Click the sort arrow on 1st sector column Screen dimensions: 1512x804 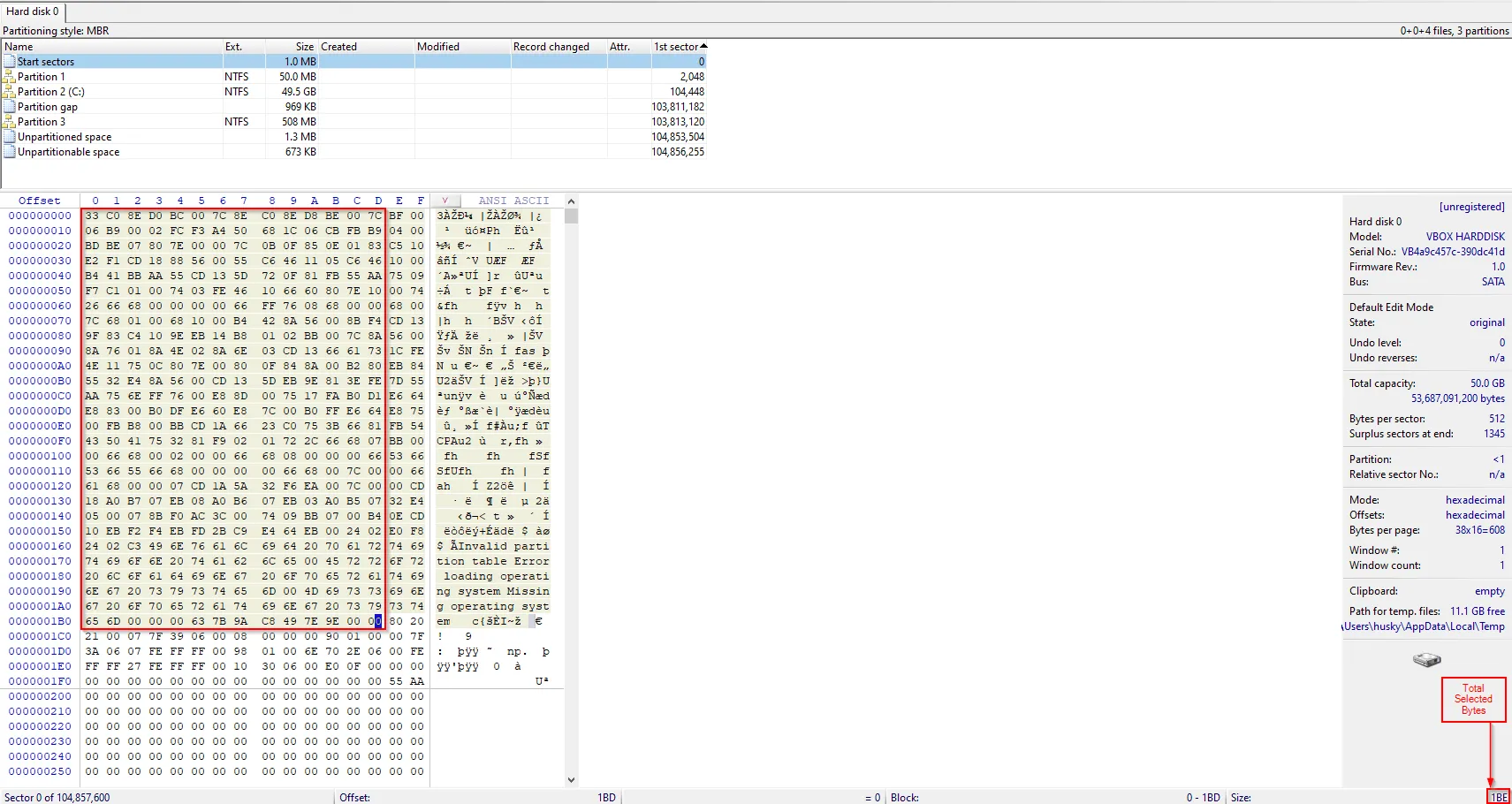[x=703, y=46]
